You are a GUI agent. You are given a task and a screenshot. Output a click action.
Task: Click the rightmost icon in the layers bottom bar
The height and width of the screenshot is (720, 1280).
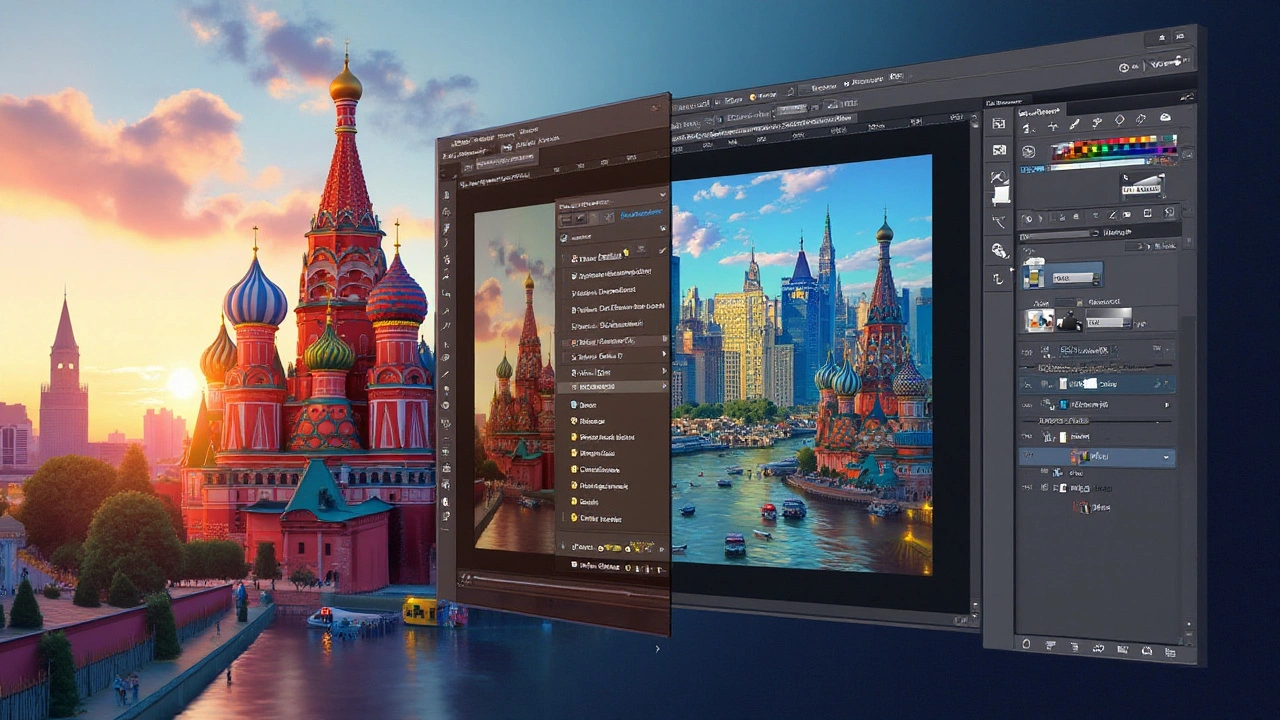tap(1170, 652)
